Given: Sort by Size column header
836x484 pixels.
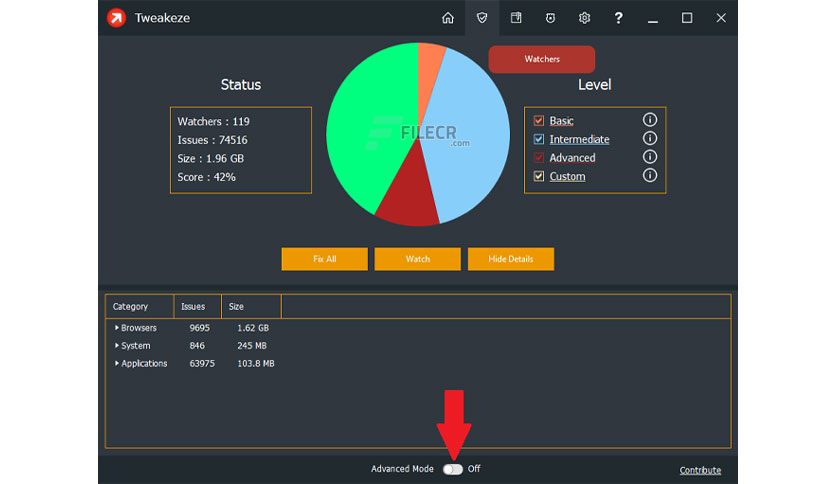Looking at the screenshot, I should tap(252, 306).
